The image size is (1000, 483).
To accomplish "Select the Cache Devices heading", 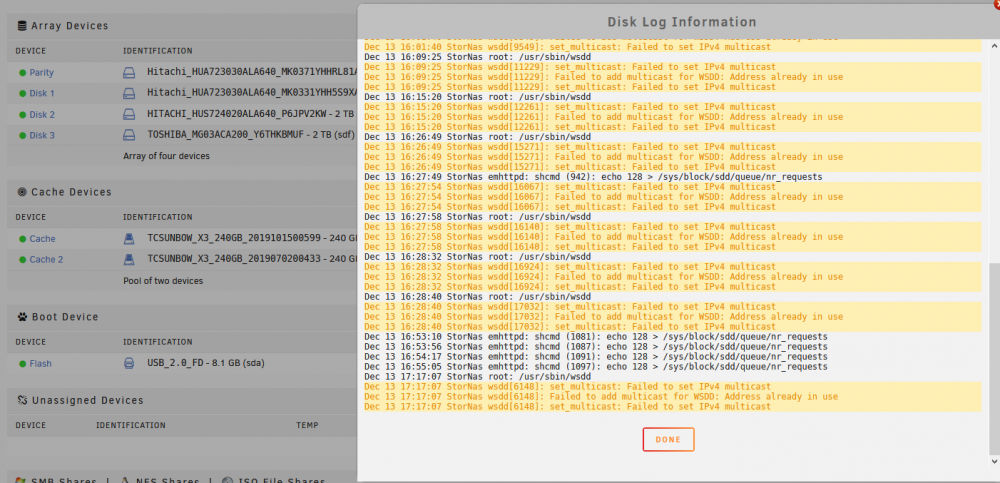I will [71, 192].
